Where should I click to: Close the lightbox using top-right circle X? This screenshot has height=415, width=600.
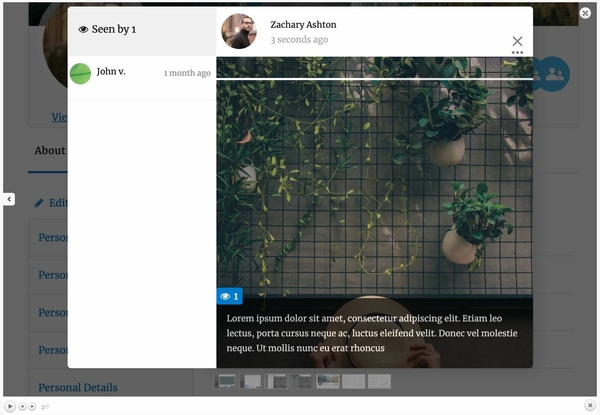pos(585,13)
